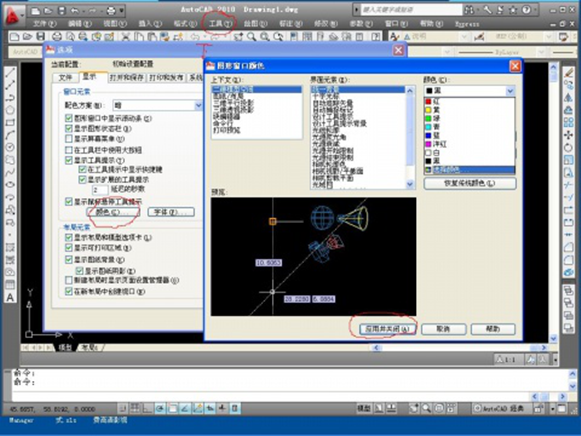The image size is (581, 436).
Task: Select the Mirror tool in modify toolbar
Action: pos(568,97)
